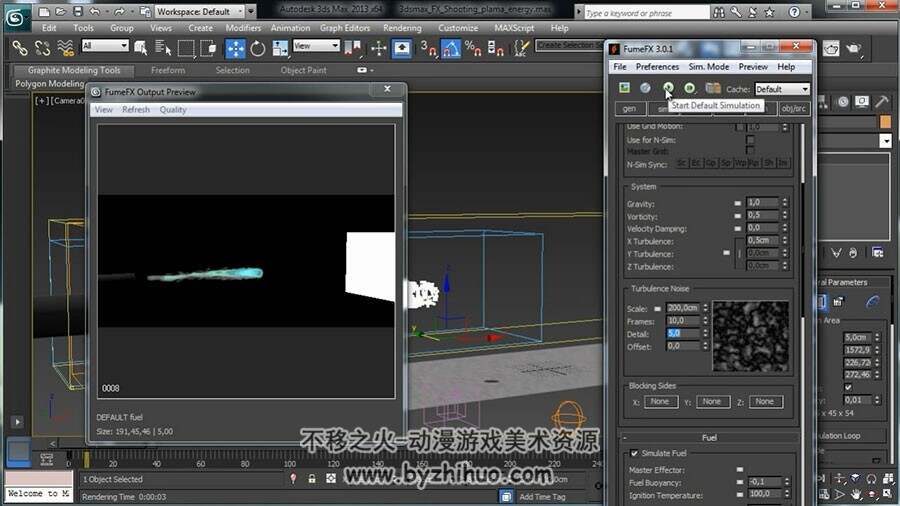Expand command panel modifier list dropdown

(x=886, y=141)
